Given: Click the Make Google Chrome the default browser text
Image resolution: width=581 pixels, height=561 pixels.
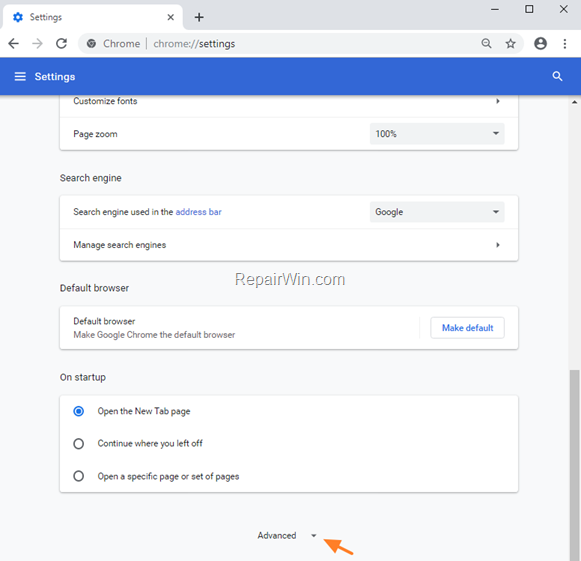Looking at the screenshot, I should [x=154, y=335].
